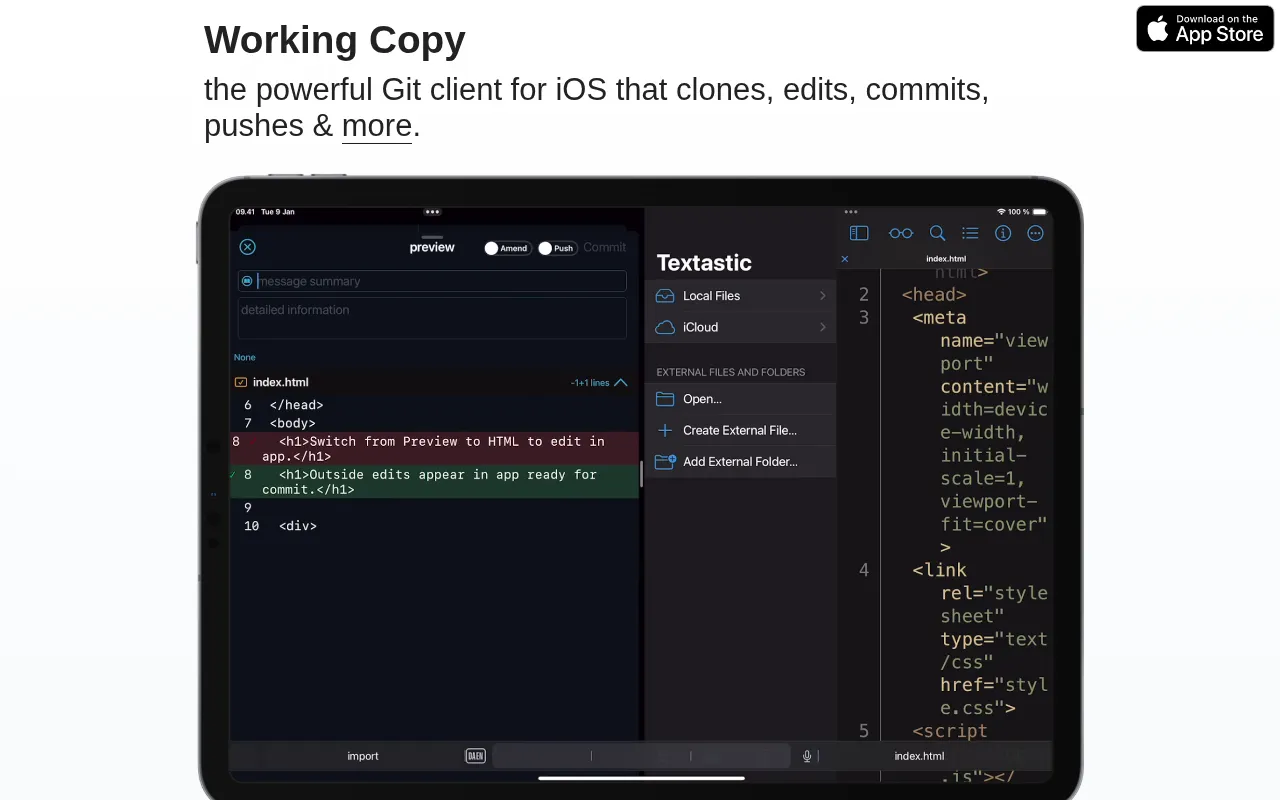Screen dimensions: 1280x800
Task: Click the Textastic heading
Action: pyautogui.click(x=704, y=263)
